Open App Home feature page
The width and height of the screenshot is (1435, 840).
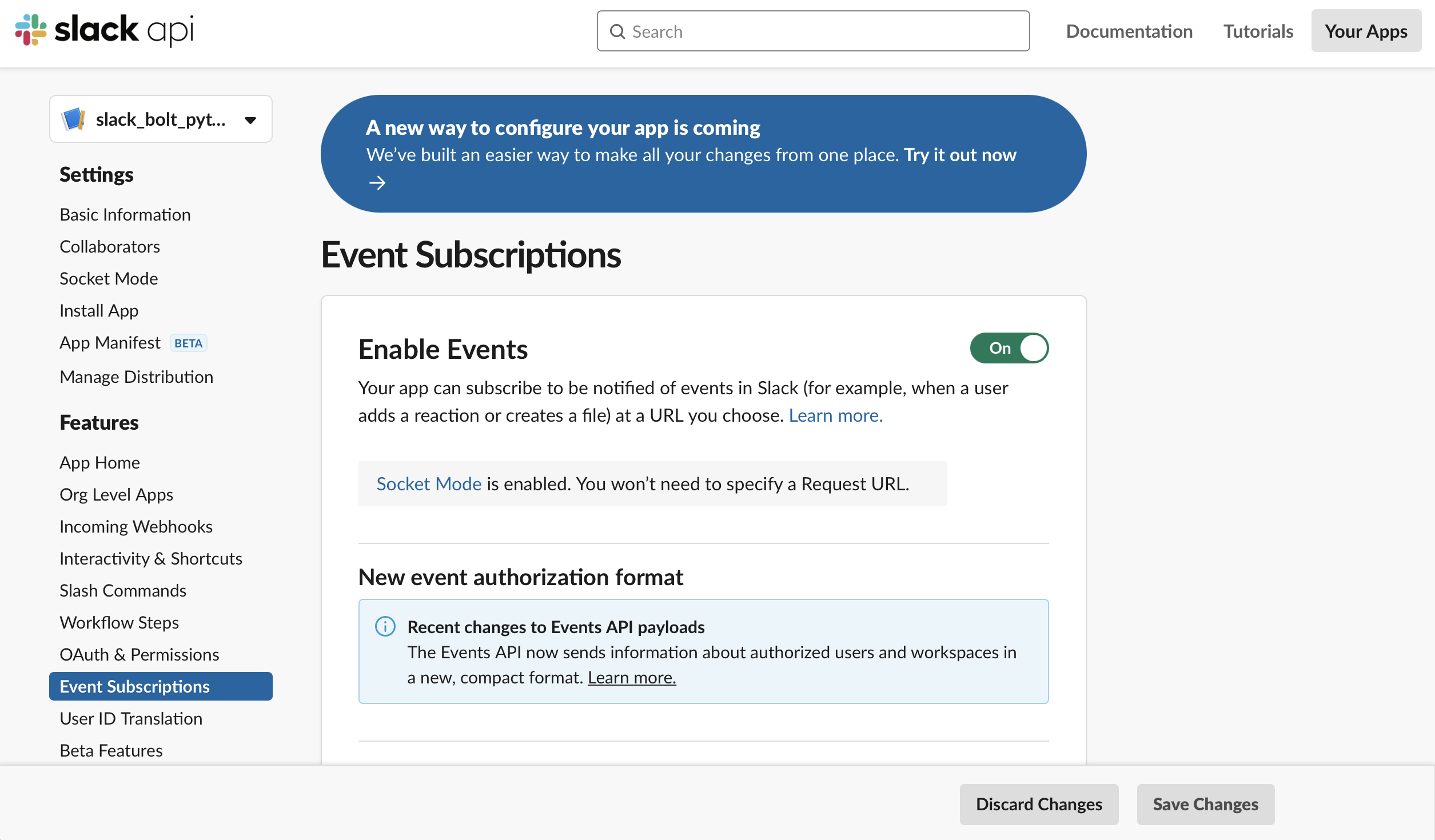pyautogui.click(x=99, y=462)
